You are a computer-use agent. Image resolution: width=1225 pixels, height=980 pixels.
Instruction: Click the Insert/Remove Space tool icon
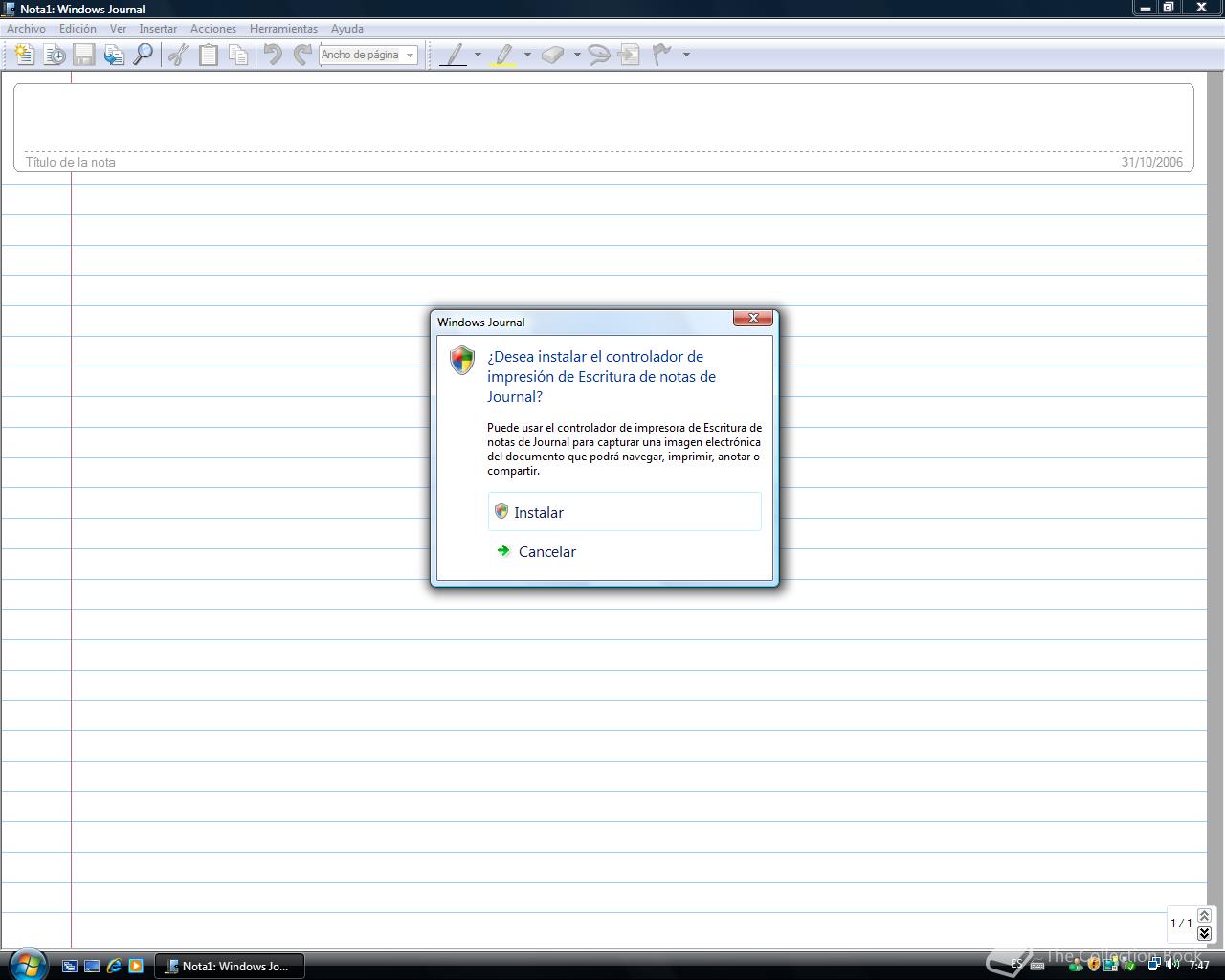pyautogui.click(x=629, y=55)
